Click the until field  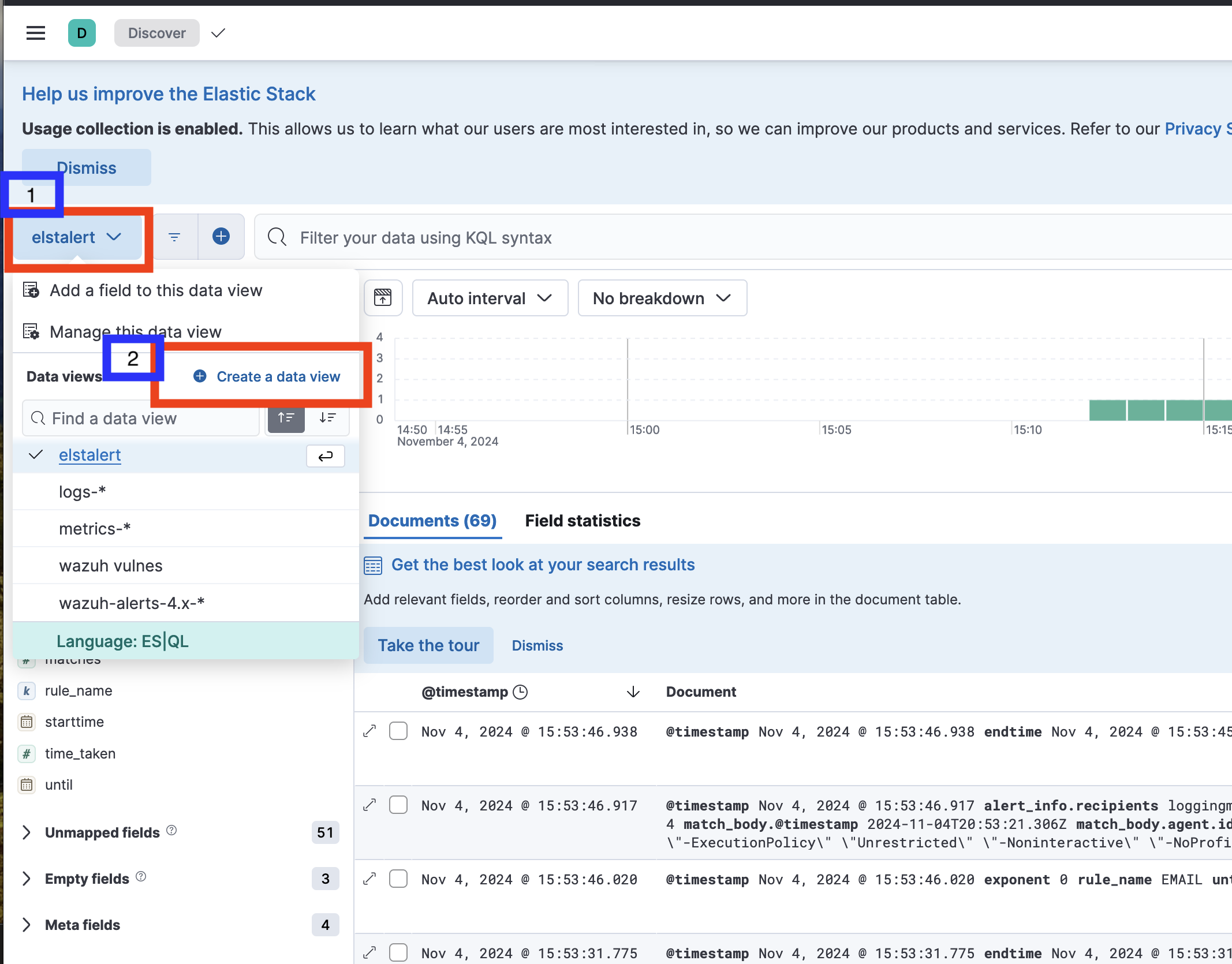pyautogui.click(x=59, y=784)
